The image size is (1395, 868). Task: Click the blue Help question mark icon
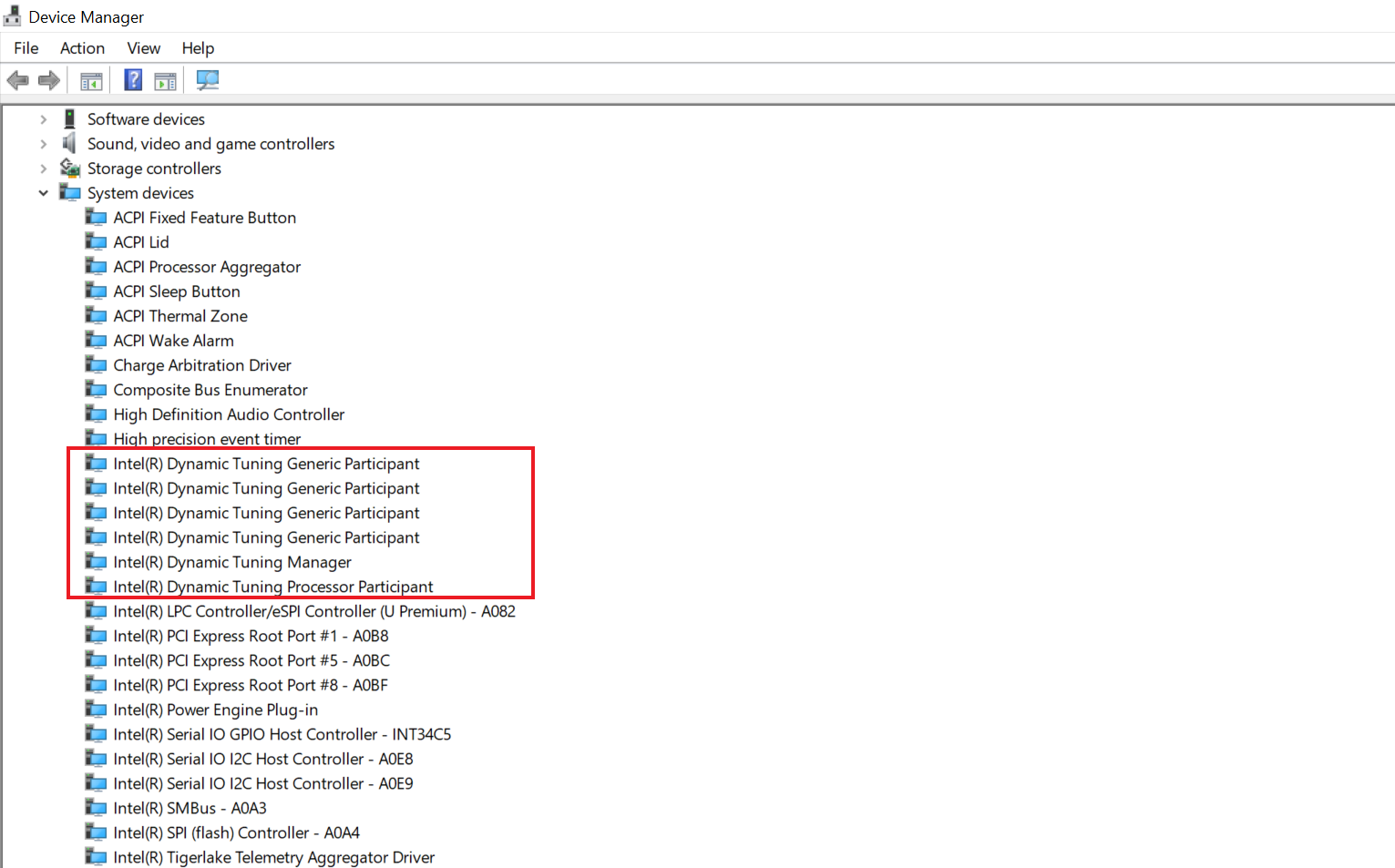(133, 80)
